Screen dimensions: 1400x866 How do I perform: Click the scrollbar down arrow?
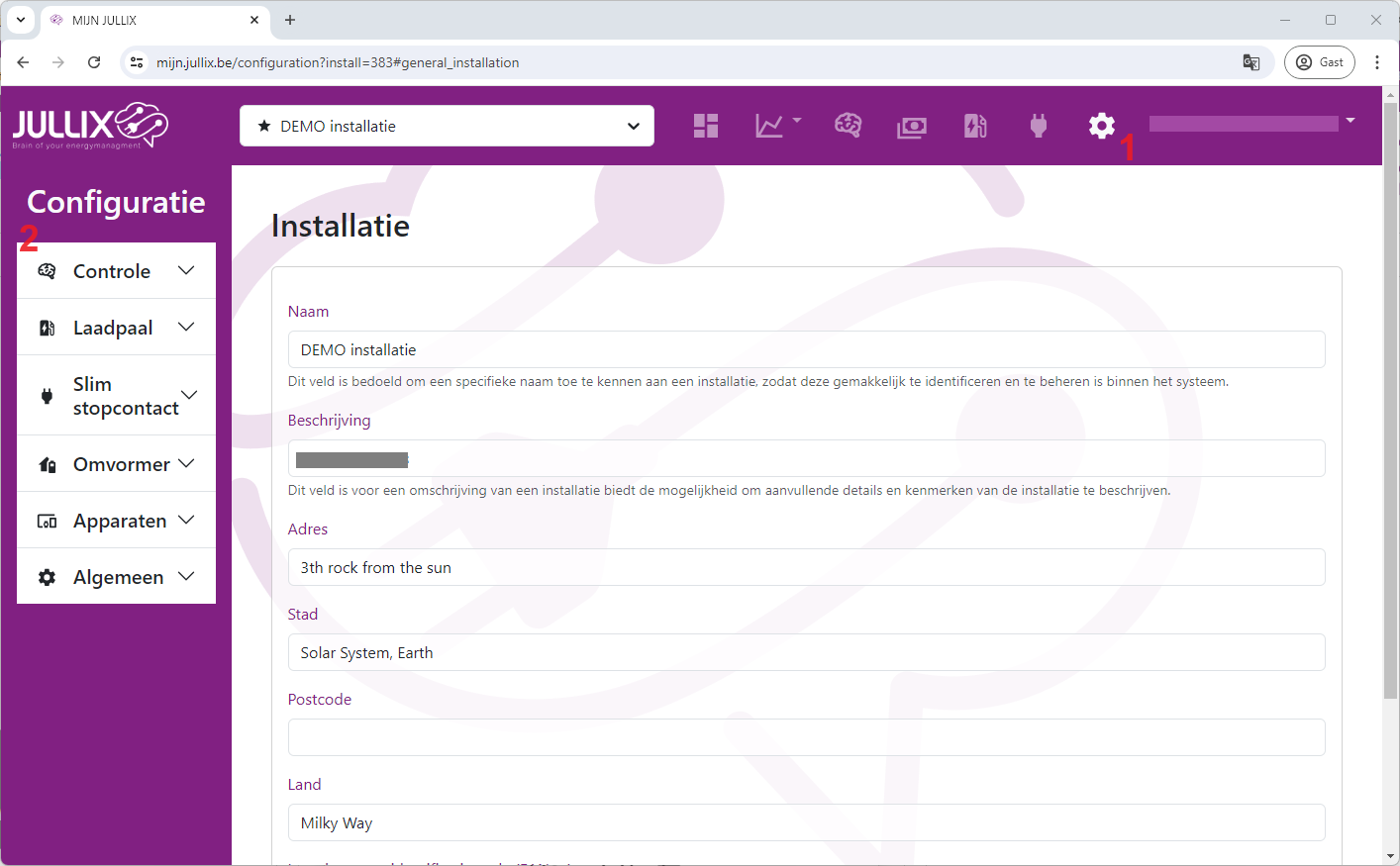(1391, 856)
